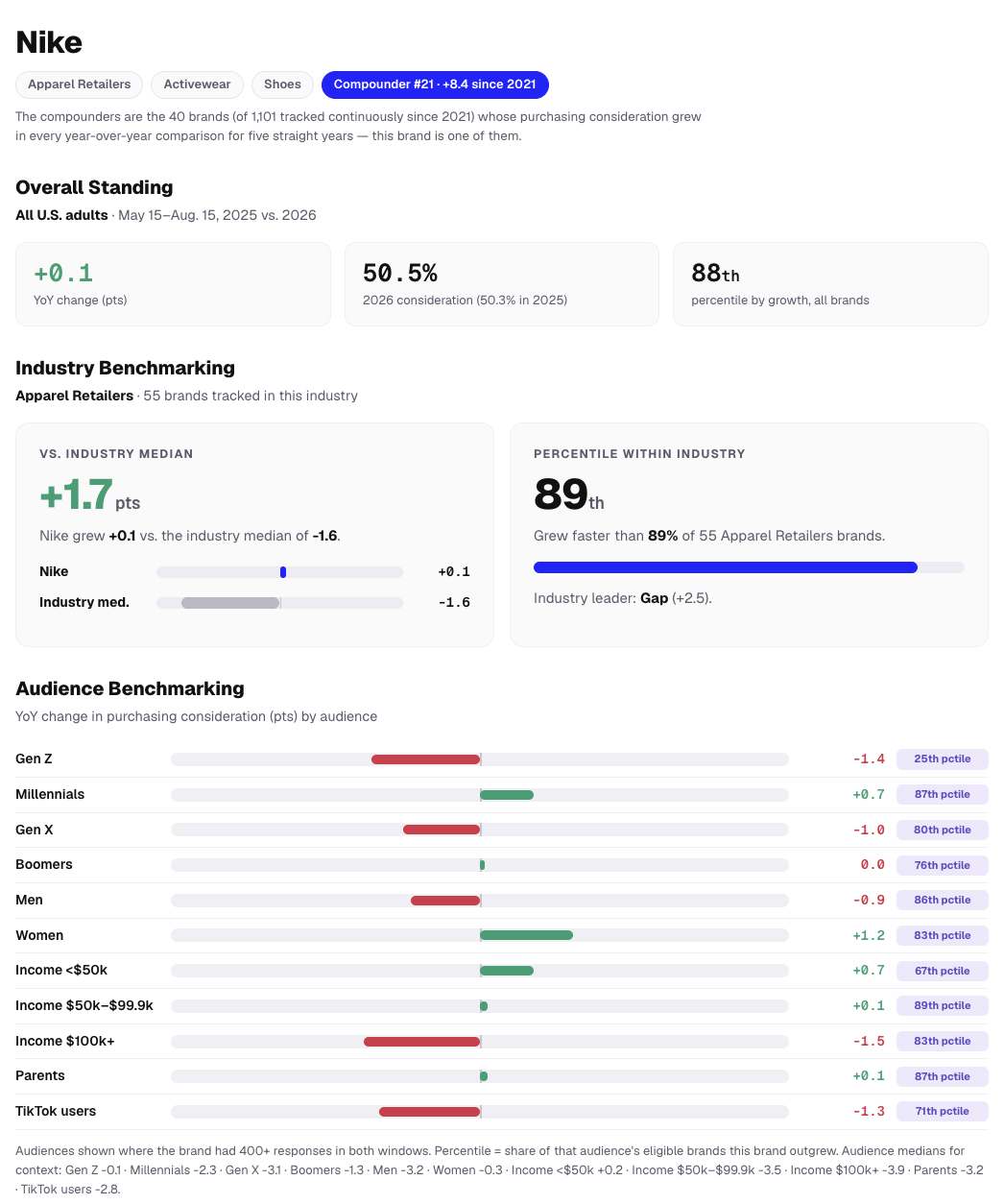Click the Income <$50k 67th pctile badge

pos(943,971)
